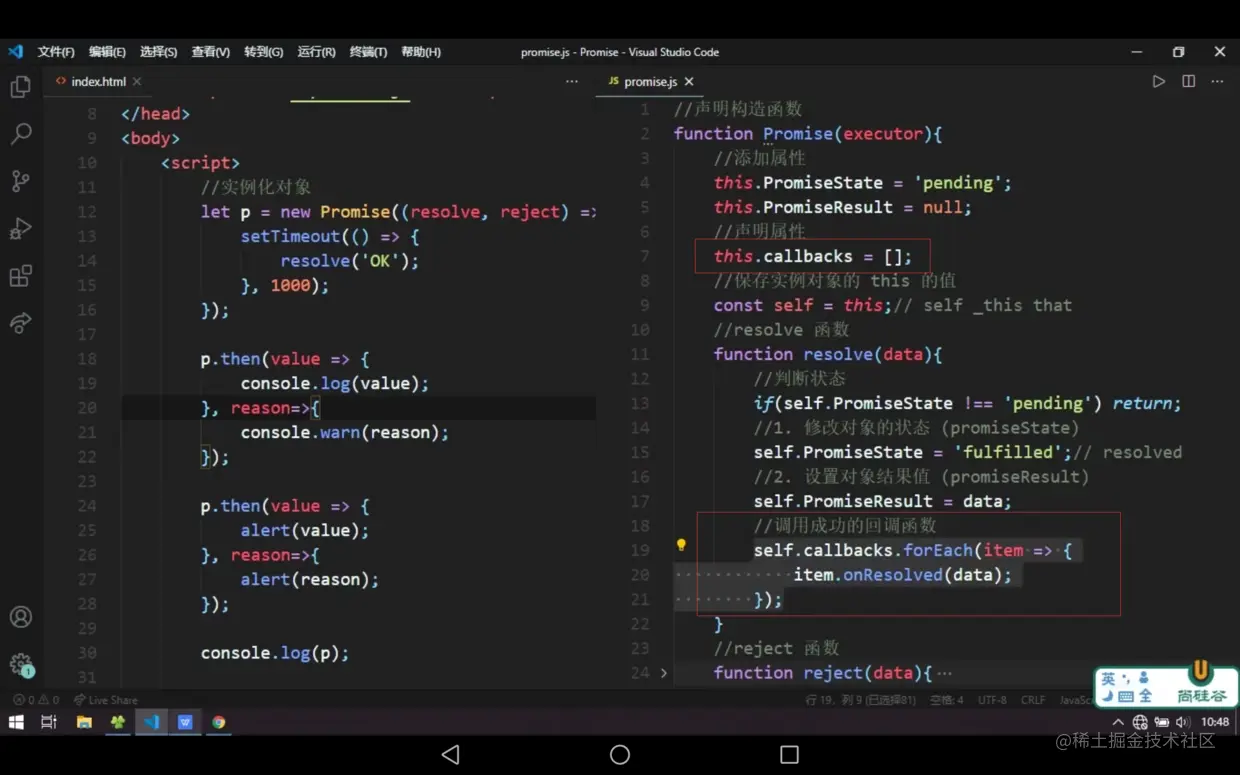Click the 英 input language indicator
This screenshot has height=775, width=1240.
click(1108, 679)
